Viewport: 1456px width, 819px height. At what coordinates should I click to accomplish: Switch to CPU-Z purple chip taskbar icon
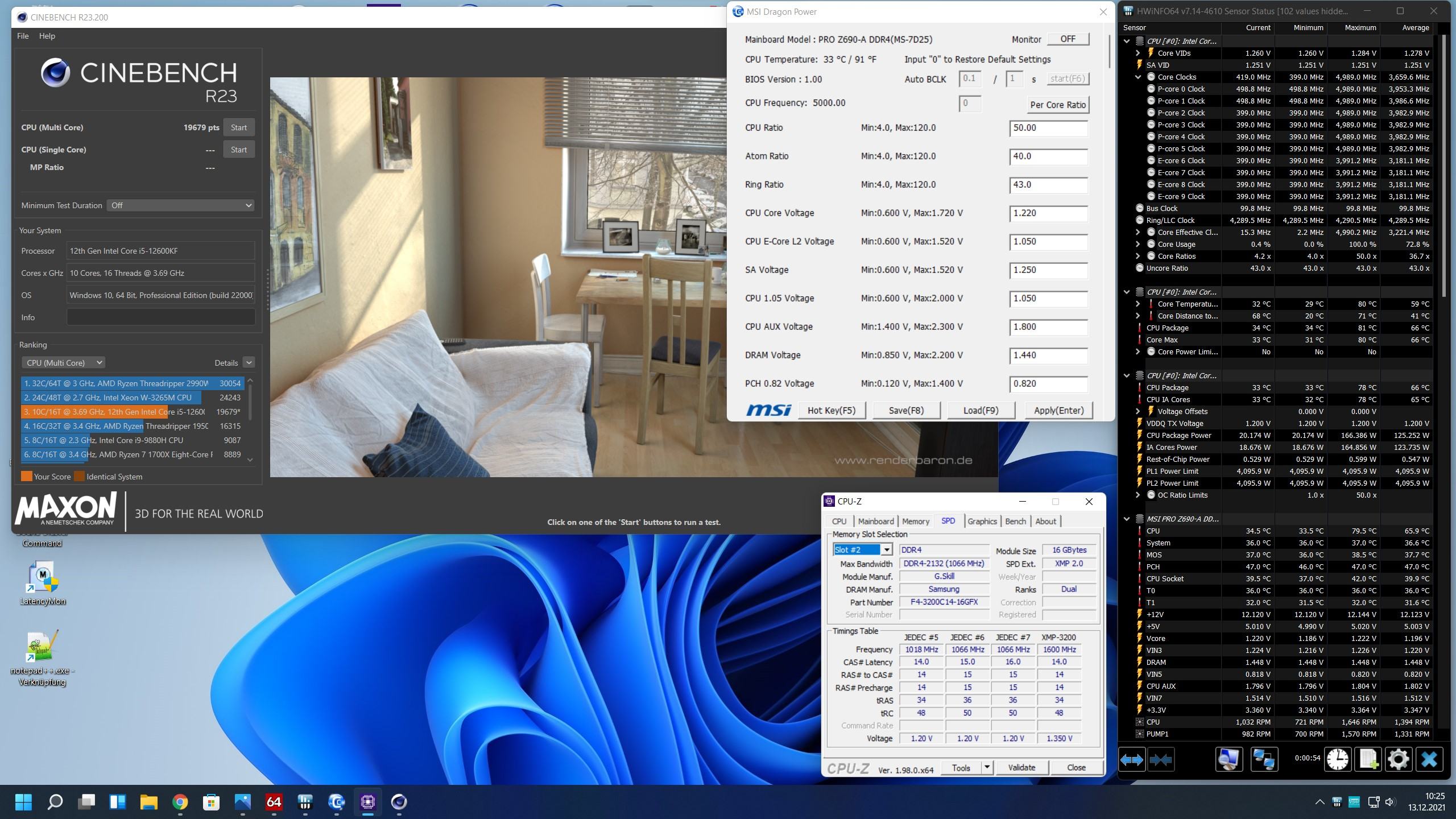pyautogui.click(x=367, y=802)
